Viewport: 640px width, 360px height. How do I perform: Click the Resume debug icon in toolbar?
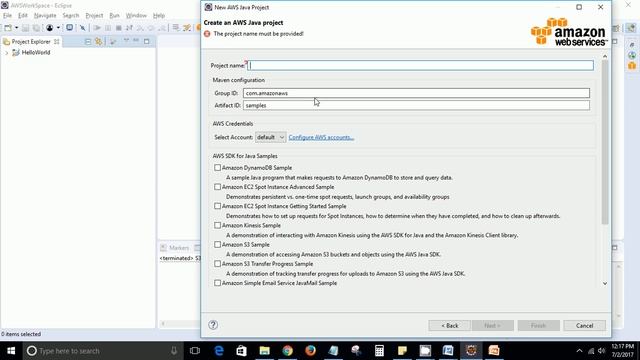click(97, 28)
